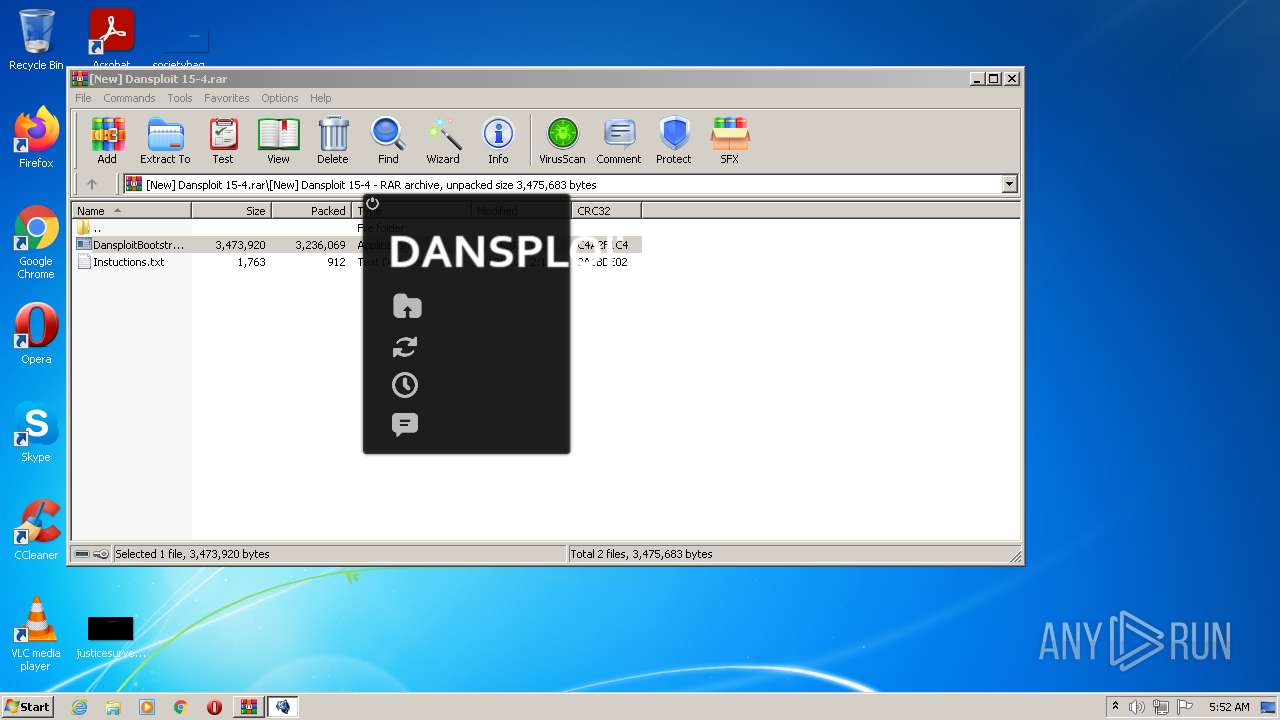Click the drive/key icon in status bar

[92, 554]
